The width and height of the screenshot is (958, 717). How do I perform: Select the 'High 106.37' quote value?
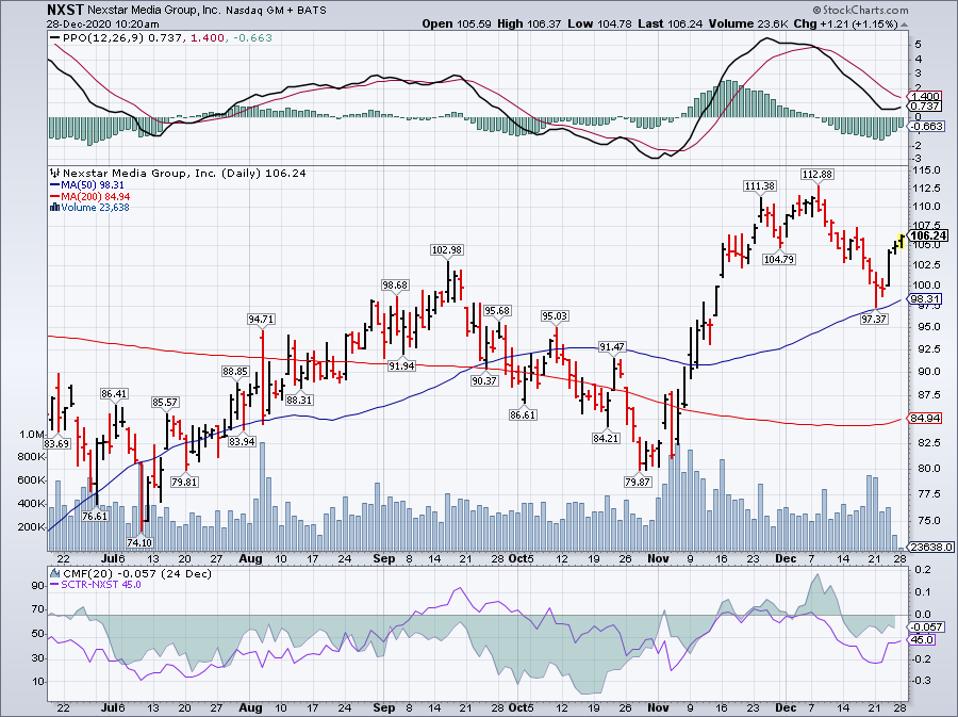click(530, 24)
